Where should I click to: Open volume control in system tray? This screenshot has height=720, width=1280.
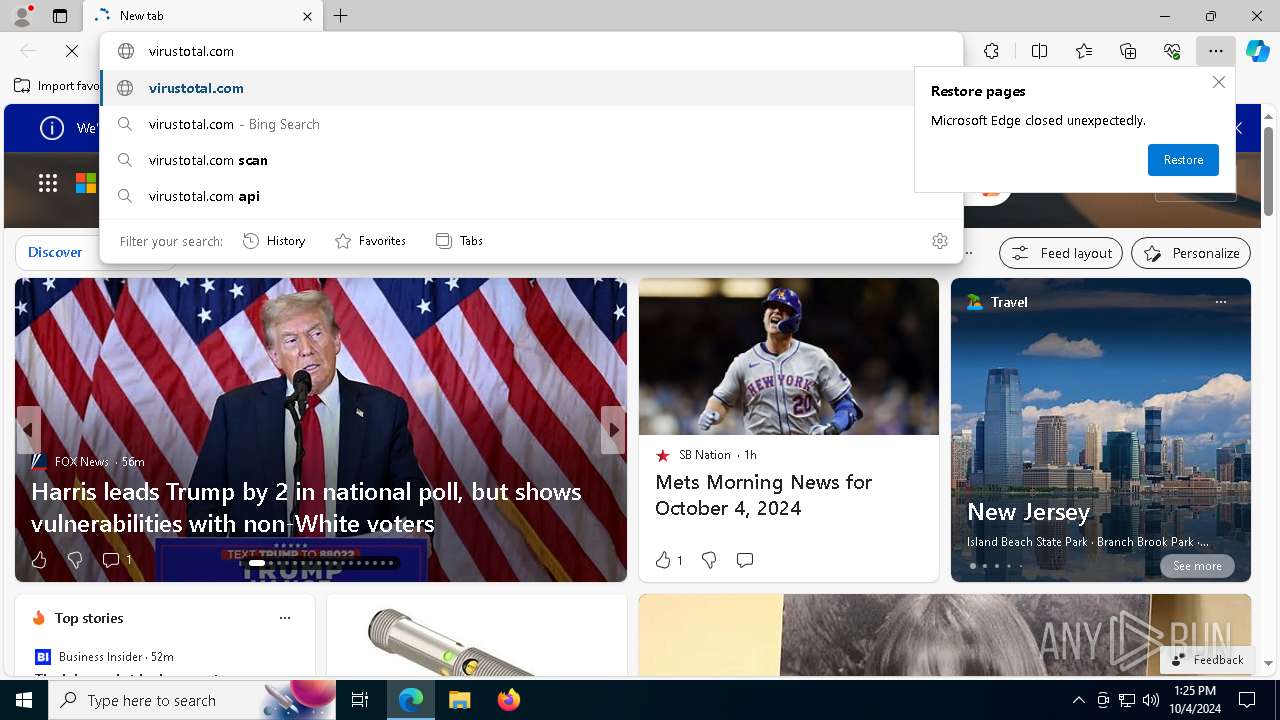click(1150, 700)
